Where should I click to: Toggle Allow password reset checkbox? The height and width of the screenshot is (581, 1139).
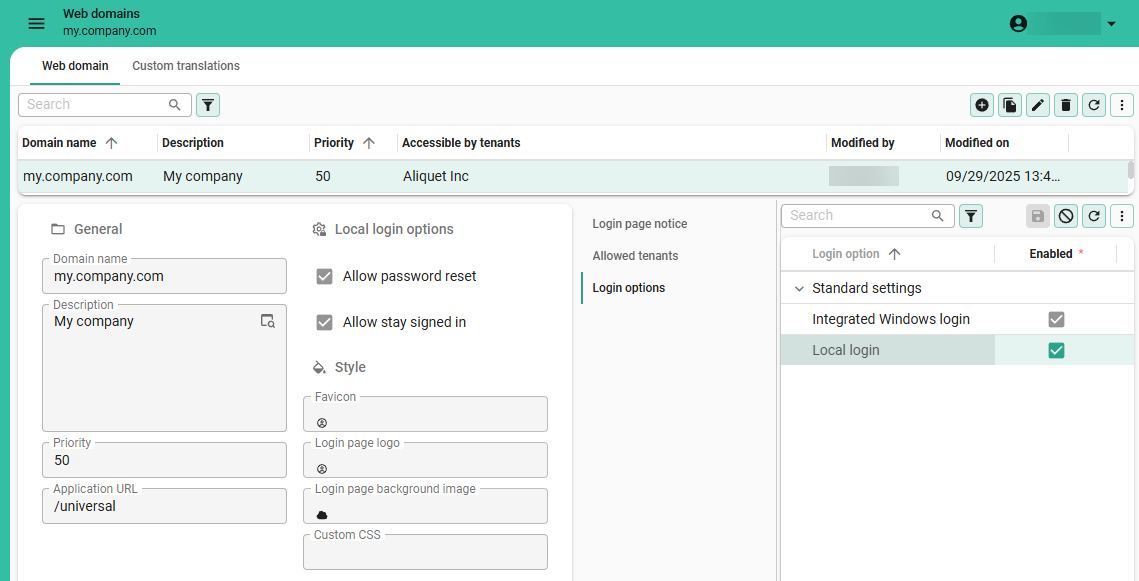tap(324, 276)
